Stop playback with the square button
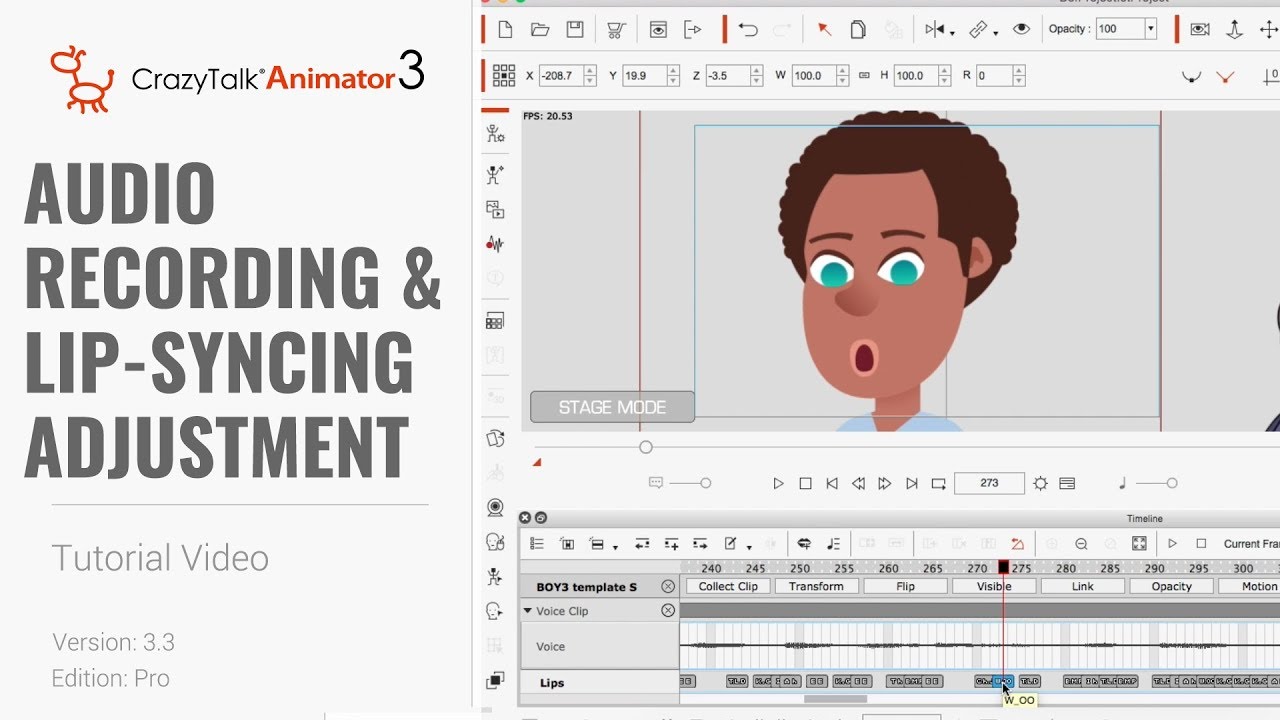The height and width of the screenshot is (720, 1280). tap(805, 483)
